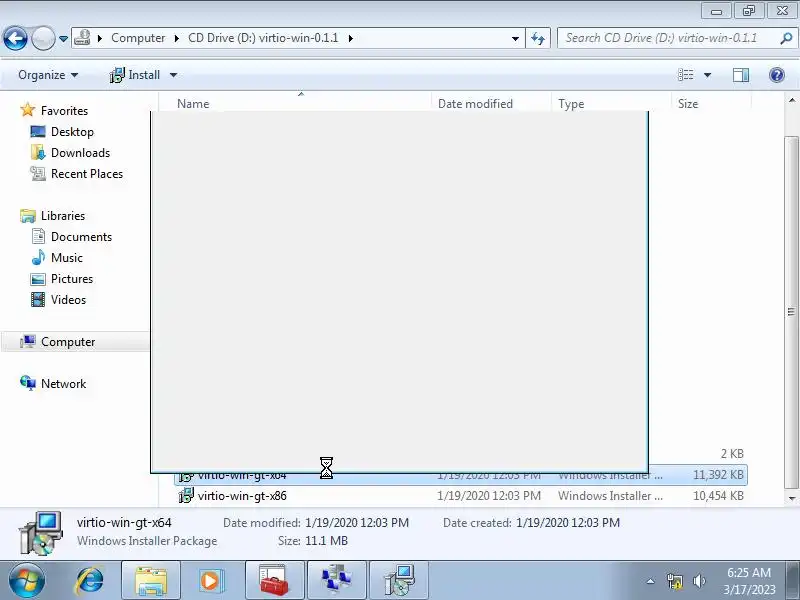The height and width of the screenshot is (600, 800).
Task: Open the Documents library
Action: click(81, 237)
